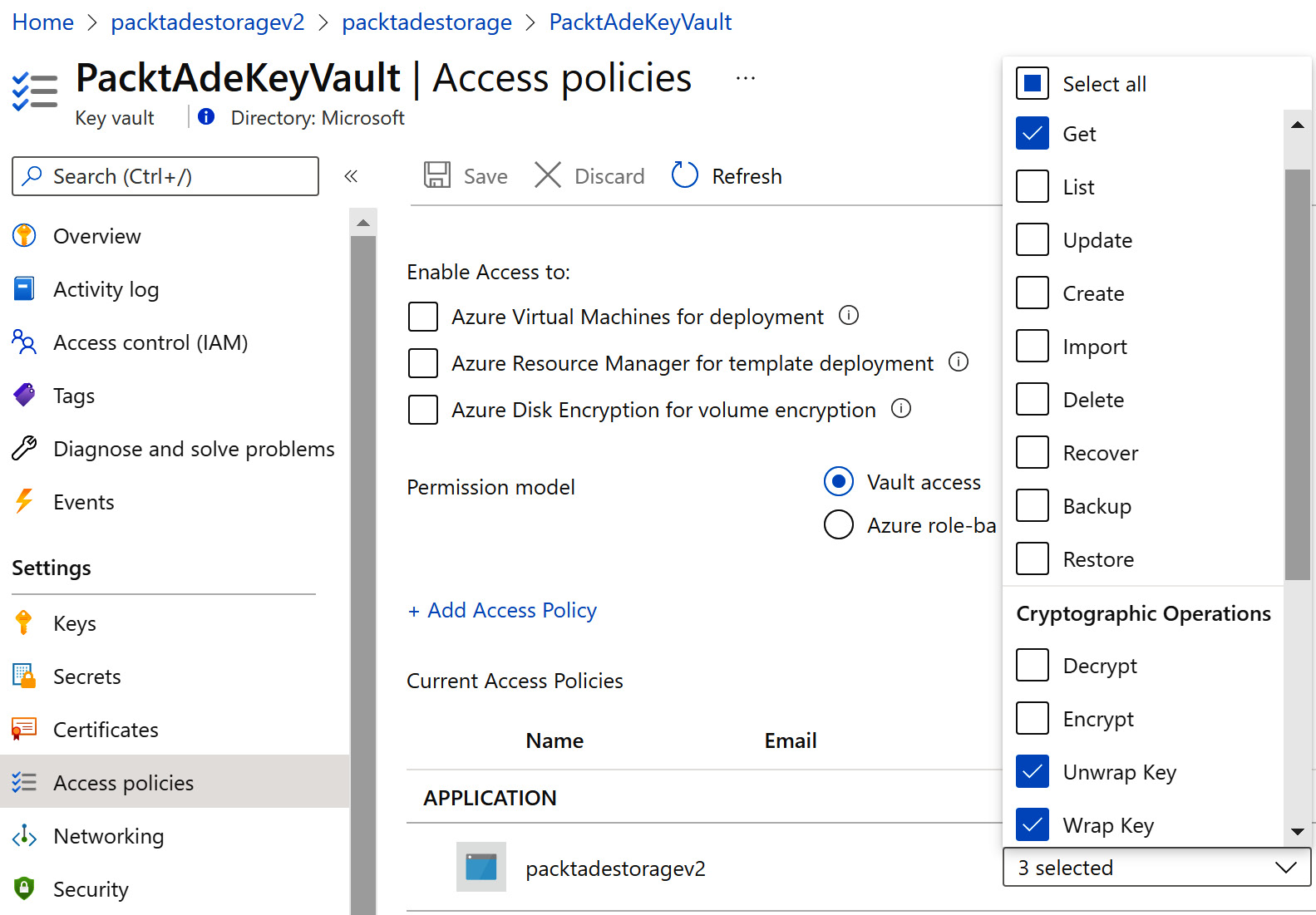The image size is (1316, 915).
Task: Click Add Access Policy link
Action: (x=502, y=610)
